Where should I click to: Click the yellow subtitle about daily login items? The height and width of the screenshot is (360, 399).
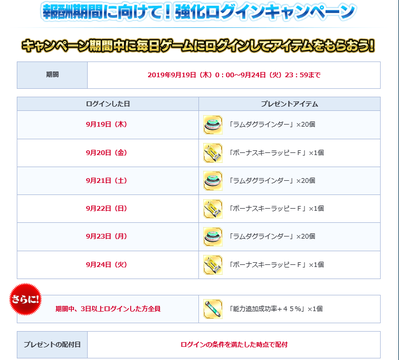tap(199, 46)
